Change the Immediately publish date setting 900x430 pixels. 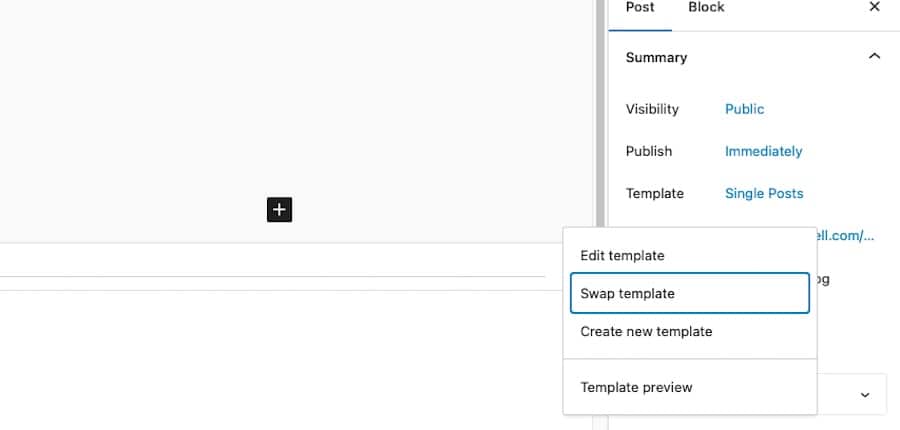tap(763, 151)
